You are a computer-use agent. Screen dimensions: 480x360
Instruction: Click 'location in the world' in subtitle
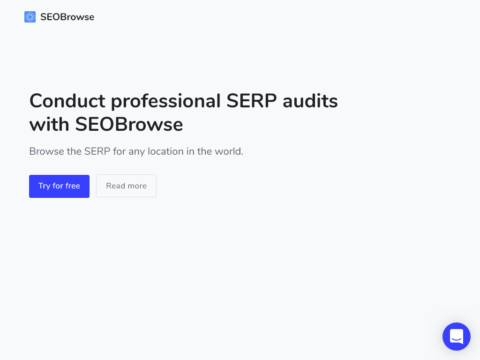point(195,151)
